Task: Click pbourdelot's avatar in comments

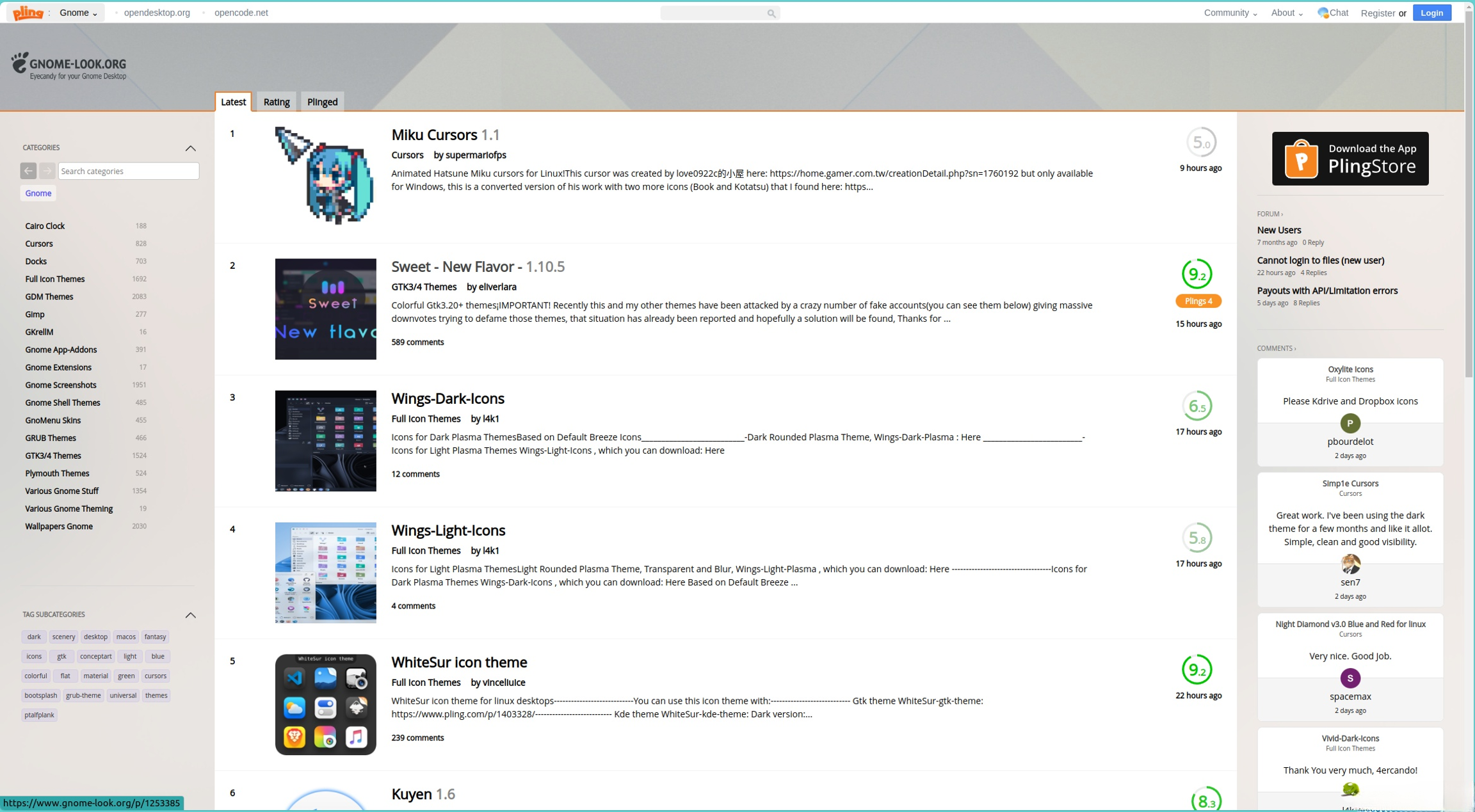Action: coord(1350,423)
